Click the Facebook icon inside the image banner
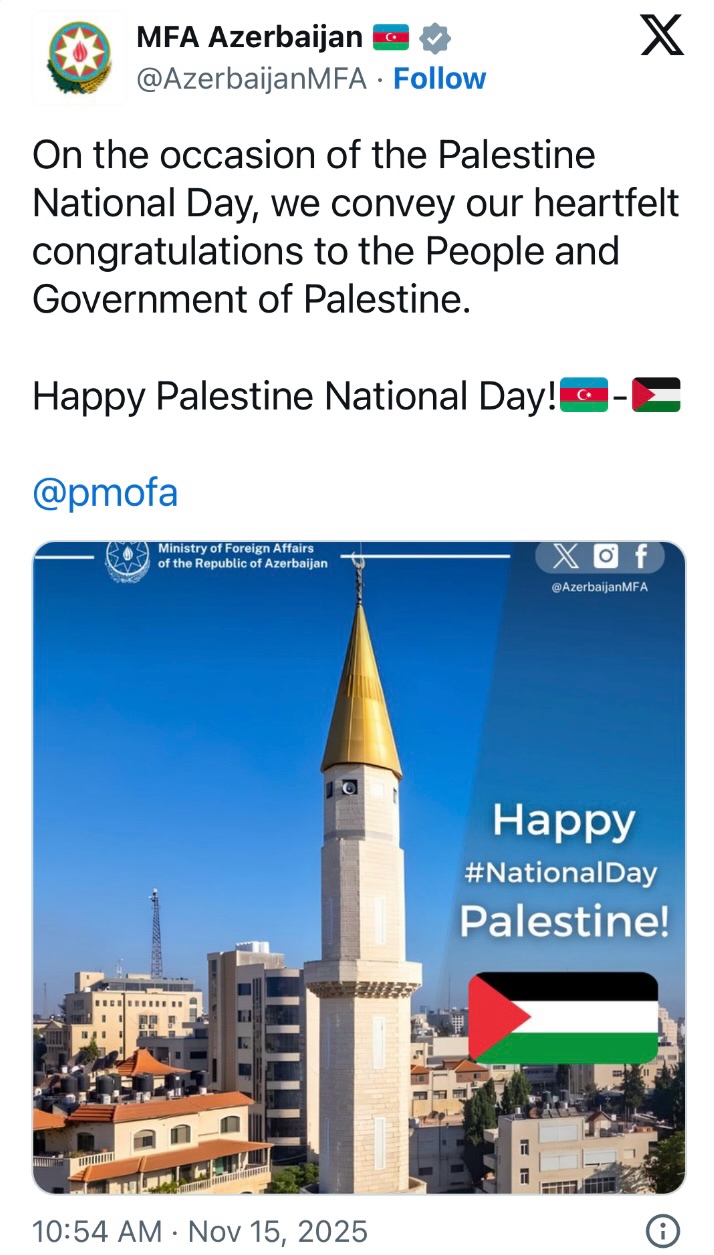Image resolution: width=714 pixels, height=1255 pixels. pyautogui.click(x=641, y=556)
